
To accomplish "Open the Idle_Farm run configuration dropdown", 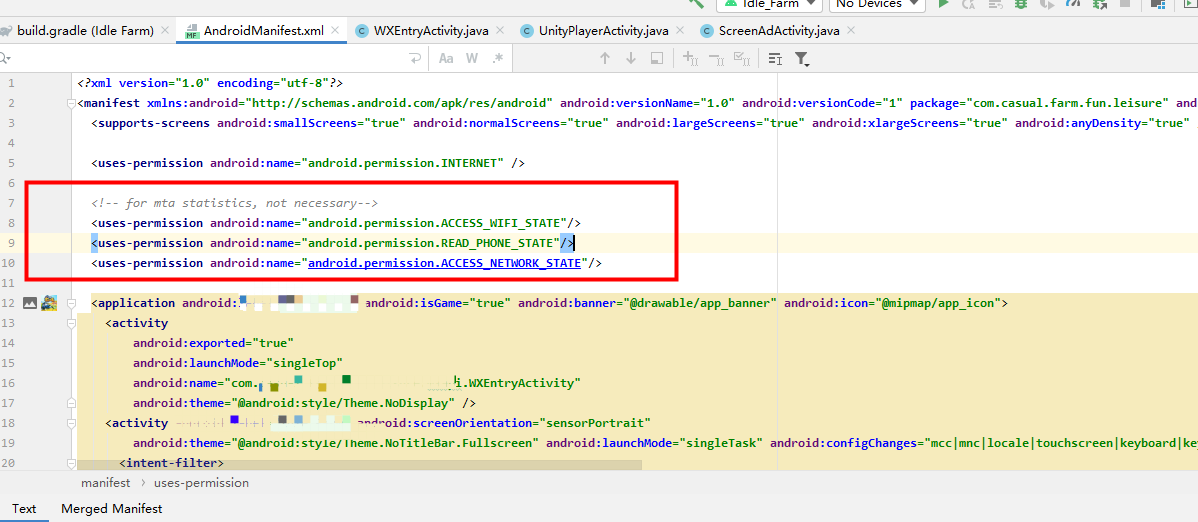I will [769, 4].
